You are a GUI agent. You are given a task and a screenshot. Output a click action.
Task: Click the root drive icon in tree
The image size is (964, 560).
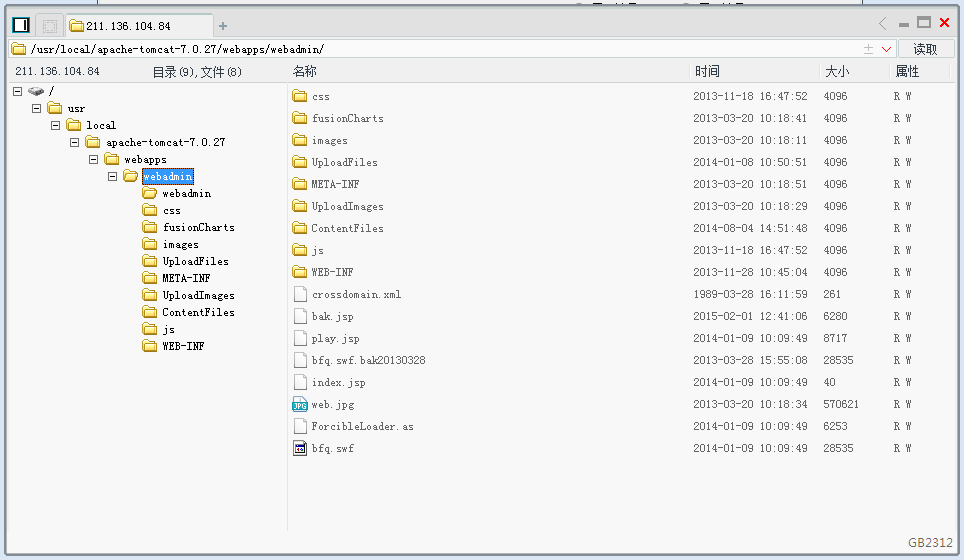pyautogui.click(x=36, y=91)
